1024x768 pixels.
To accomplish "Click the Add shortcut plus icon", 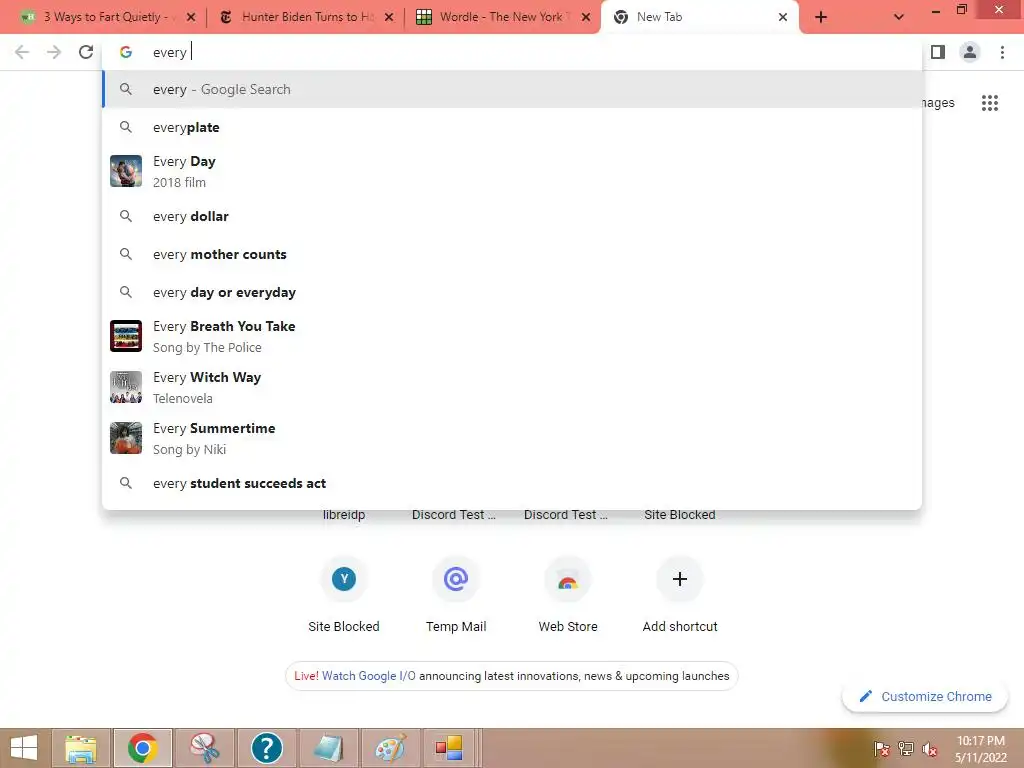I will [x=680, y=579].
